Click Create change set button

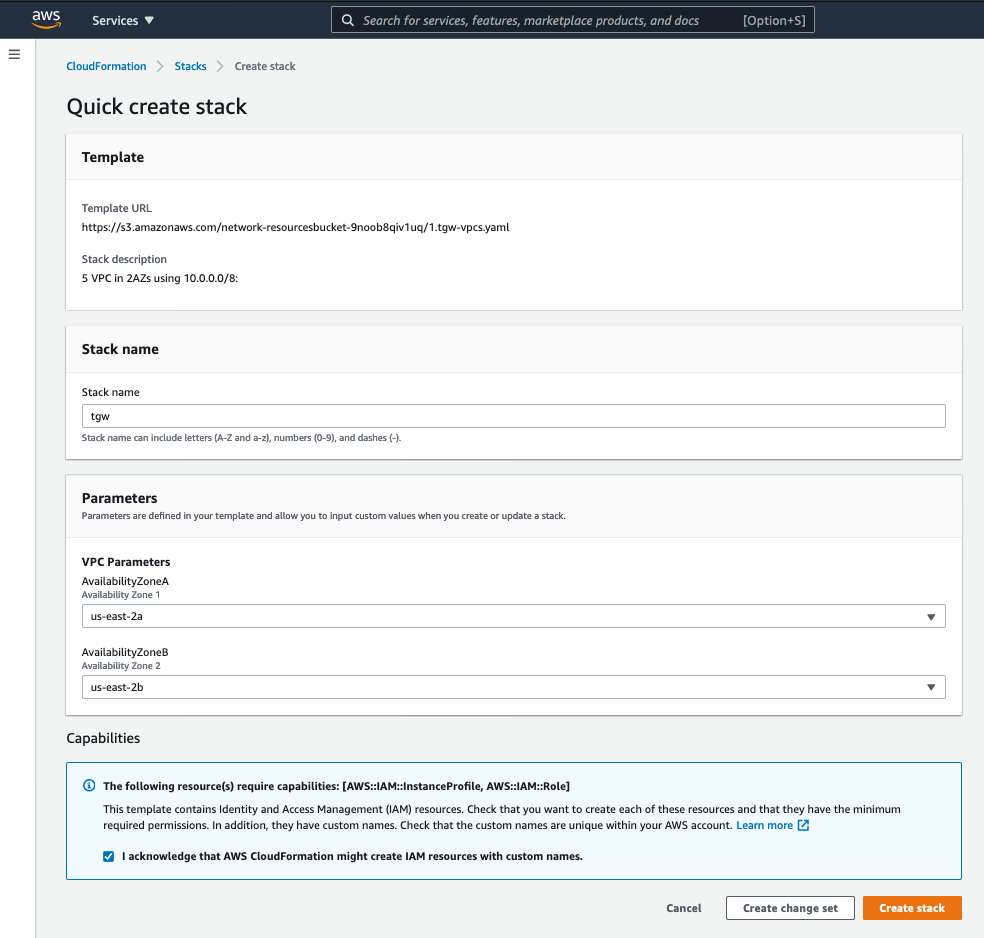(x=790, y=908)
